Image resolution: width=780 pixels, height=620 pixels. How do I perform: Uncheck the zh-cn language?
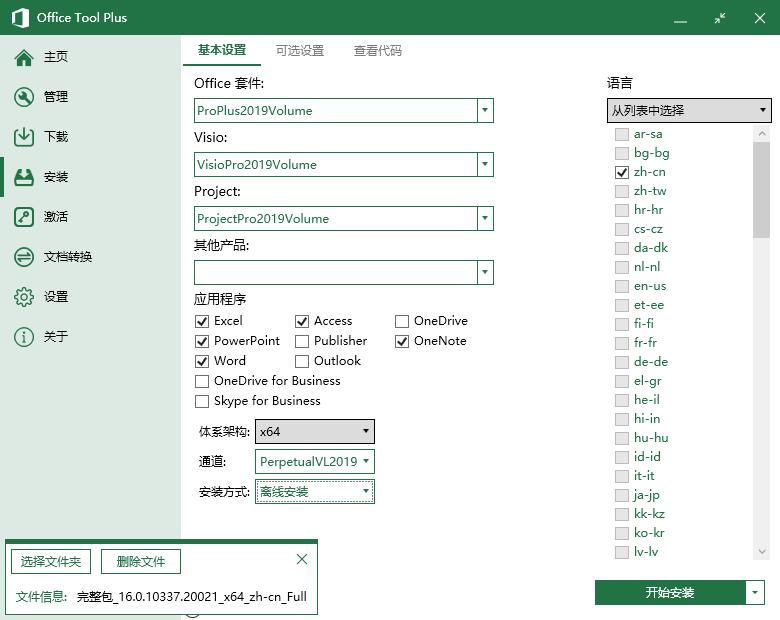coord(622,172)
